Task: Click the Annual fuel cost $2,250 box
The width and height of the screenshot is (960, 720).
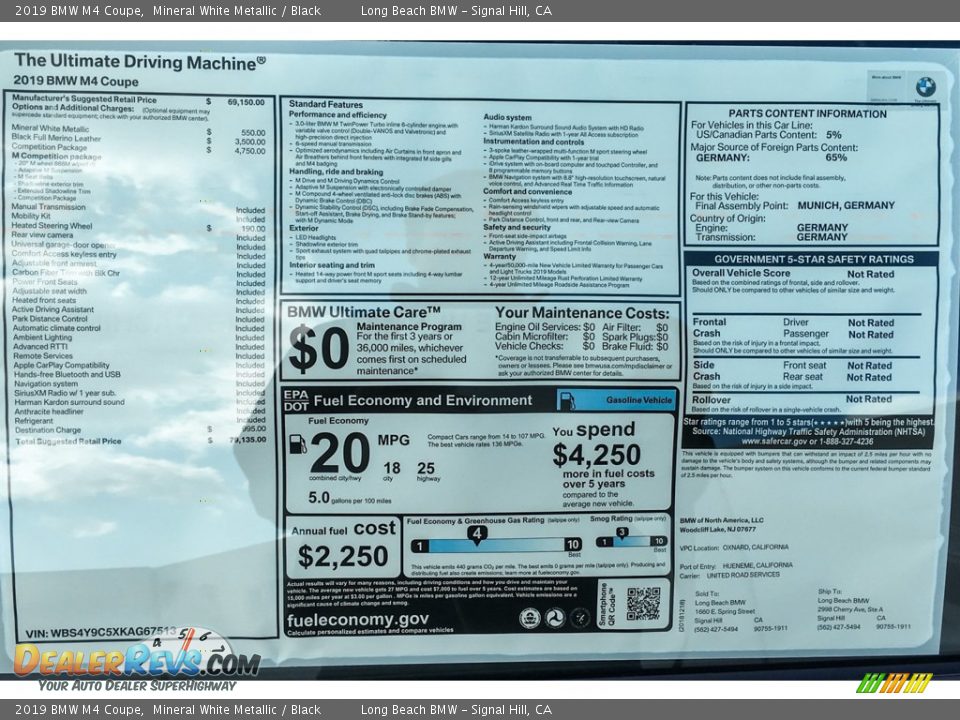Action: coord(343,546)
